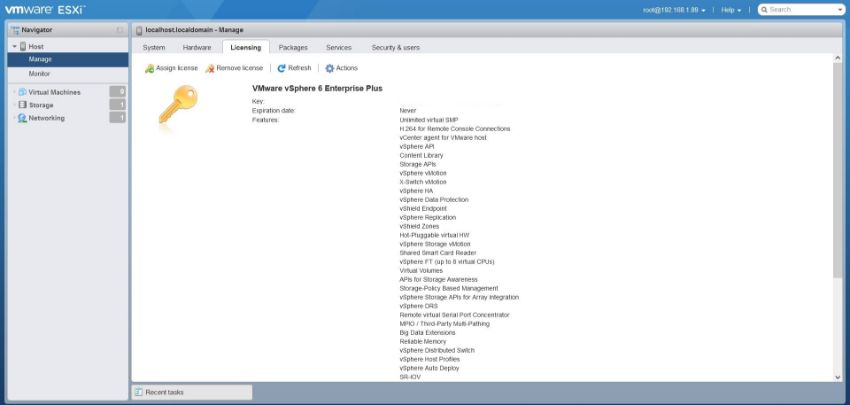
Task: Click the VMware vSphere 6 Enterprise Plus heading
Action: pyautogui.click(x=317, y=88)
